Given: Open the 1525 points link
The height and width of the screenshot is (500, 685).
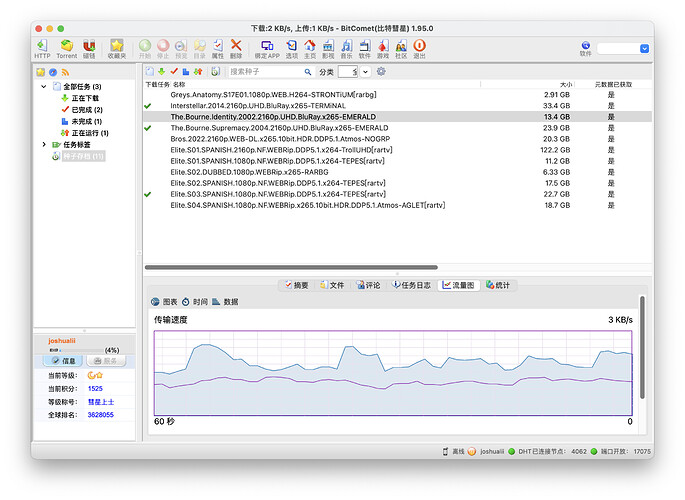Looking at the screenshot, I should 95,389.
